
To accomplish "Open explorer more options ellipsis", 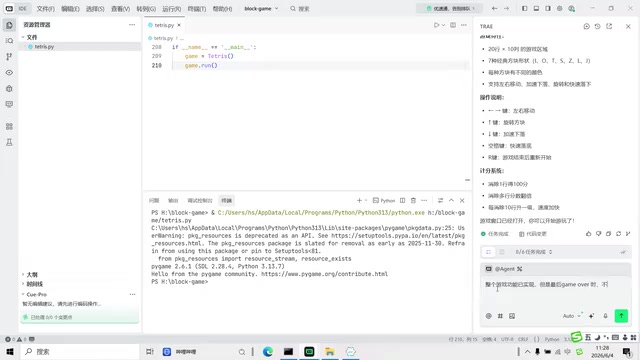I will coord(132,25).
